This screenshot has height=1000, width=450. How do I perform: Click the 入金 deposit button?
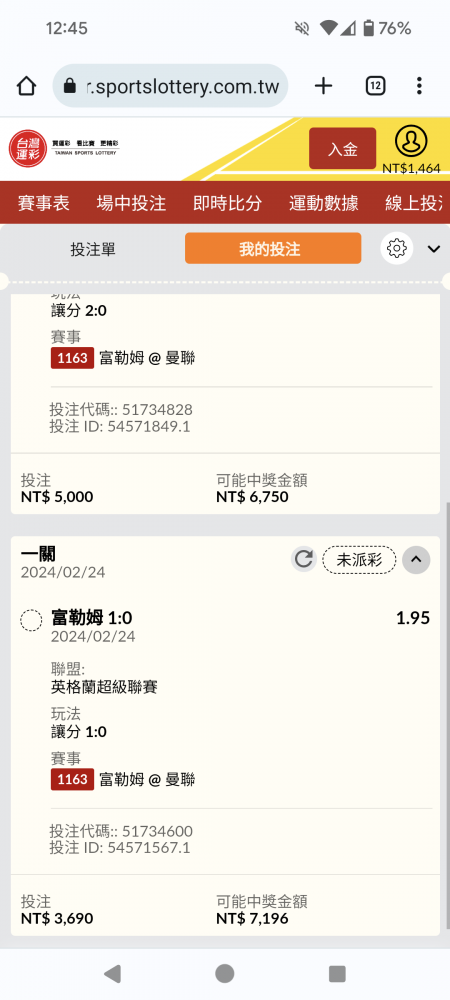(x=342, y=149)
